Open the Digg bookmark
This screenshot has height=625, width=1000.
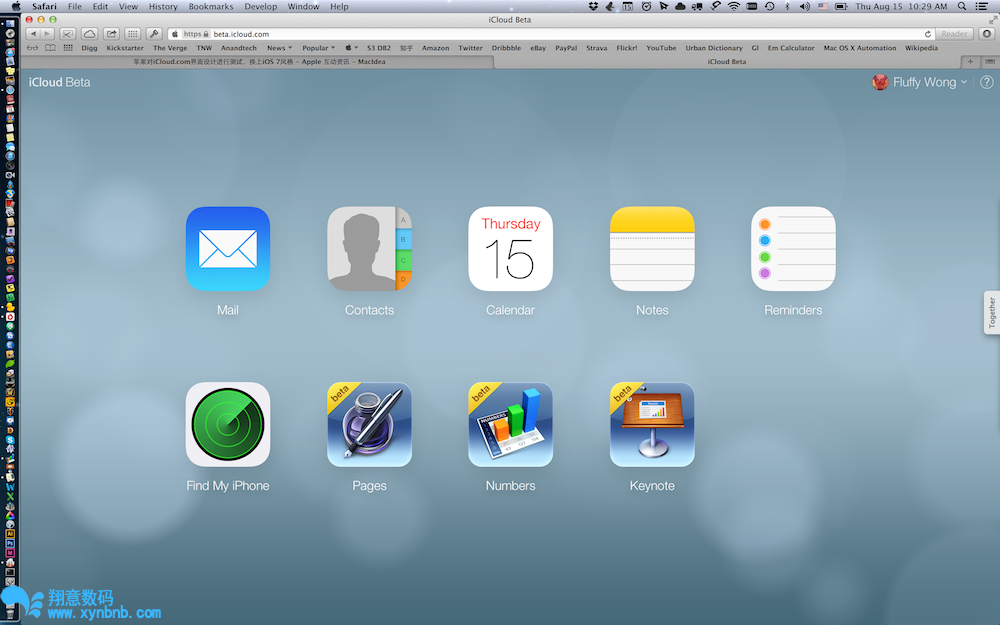point(89,48)
